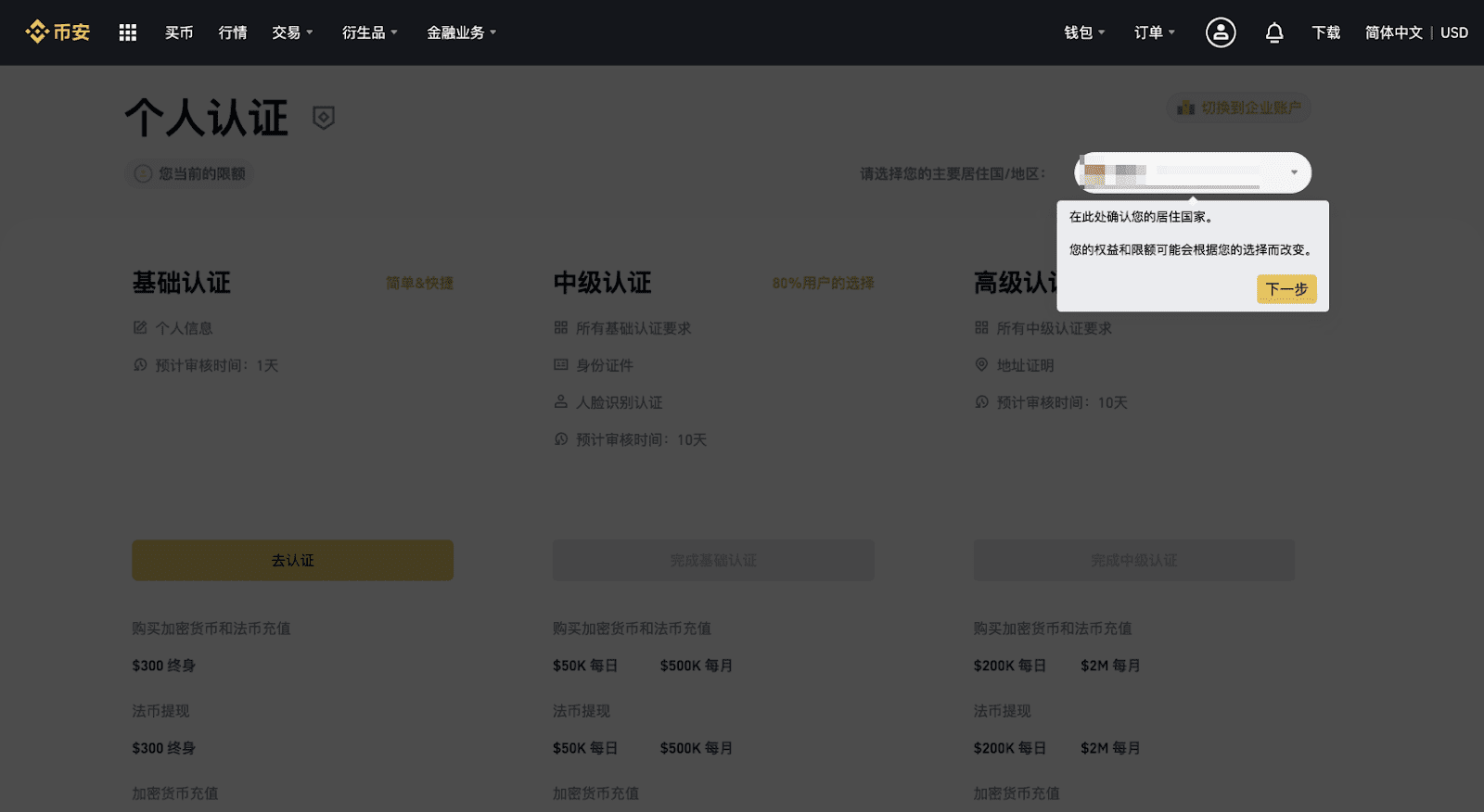This screenshot has width=1484, height=812.
Task: Click the 简单&快捷 label
Action: pos(419,283)
